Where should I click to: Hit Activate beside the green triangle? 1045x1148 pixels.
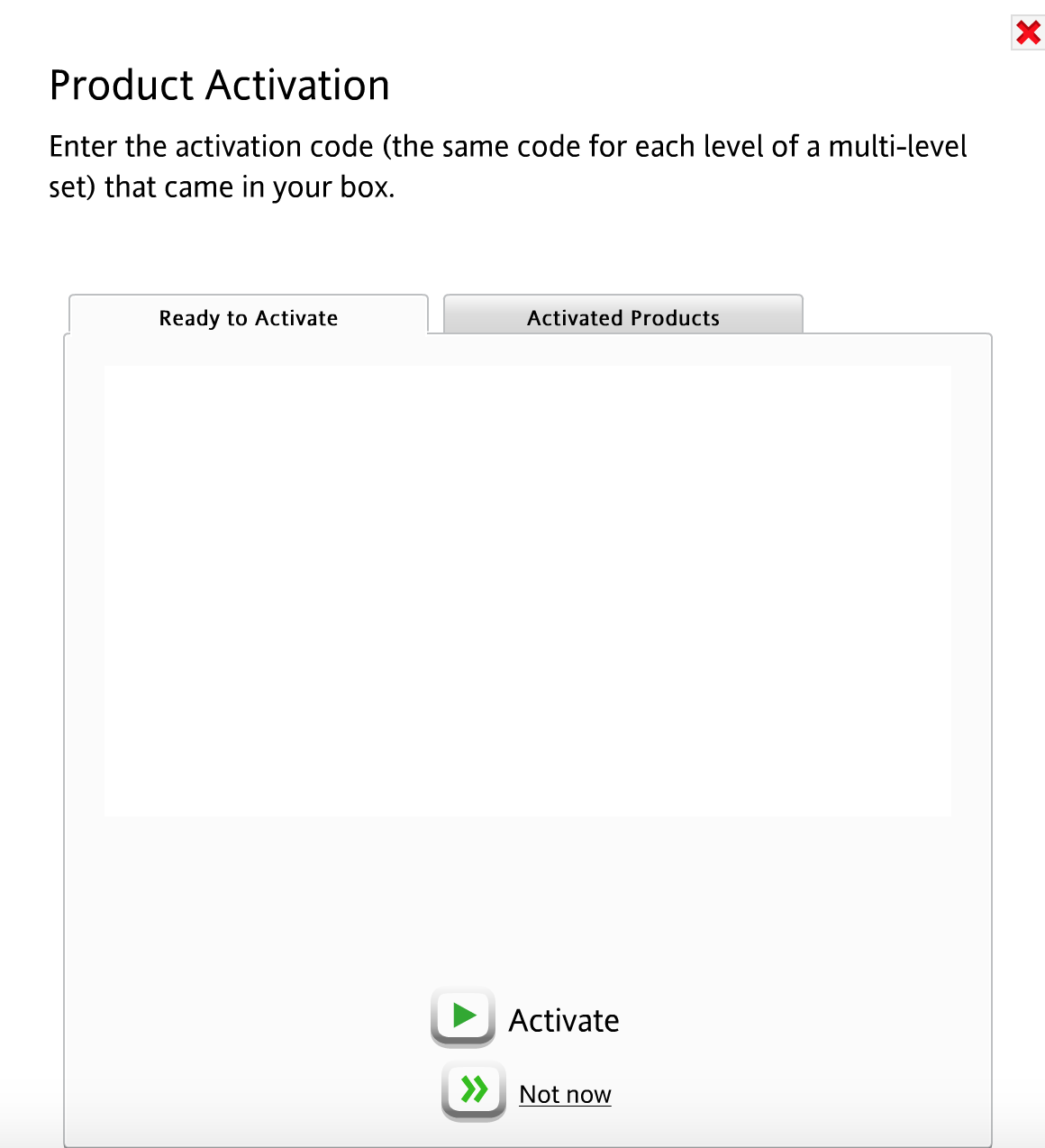564,1020
